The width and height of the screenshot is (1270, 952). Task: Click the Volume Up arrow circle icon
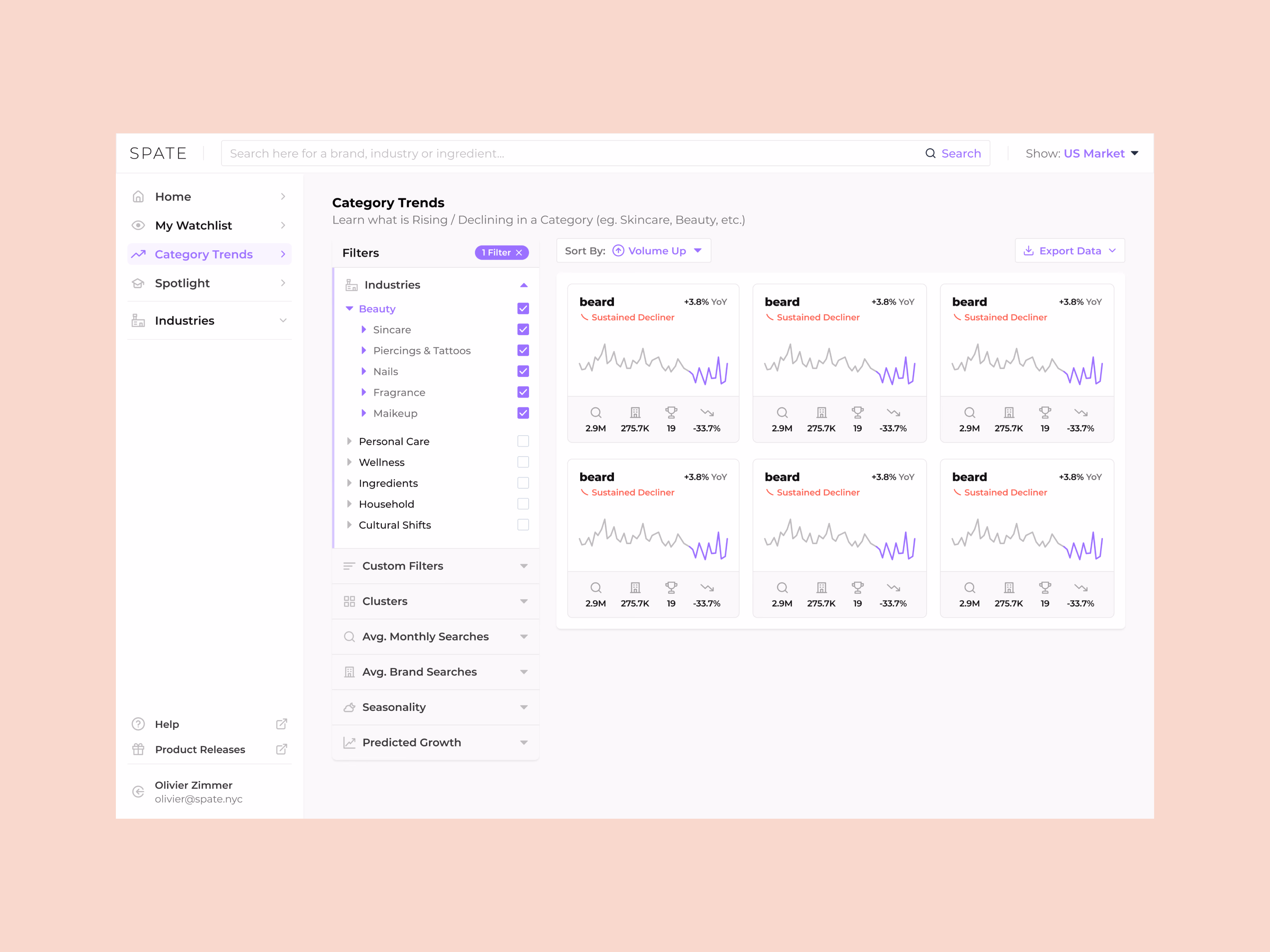tap(618, 251)
